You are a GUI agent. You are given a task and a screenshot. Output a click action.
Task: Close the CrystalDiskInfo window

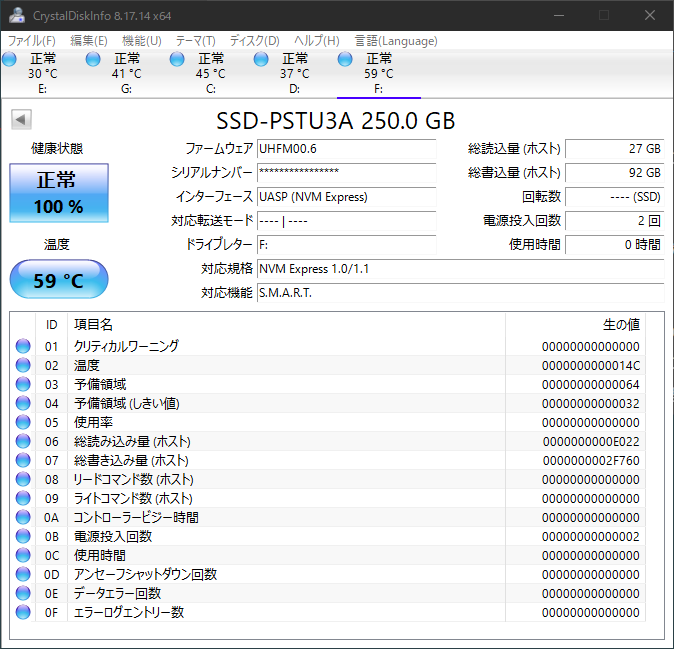(x=649, y=15)
